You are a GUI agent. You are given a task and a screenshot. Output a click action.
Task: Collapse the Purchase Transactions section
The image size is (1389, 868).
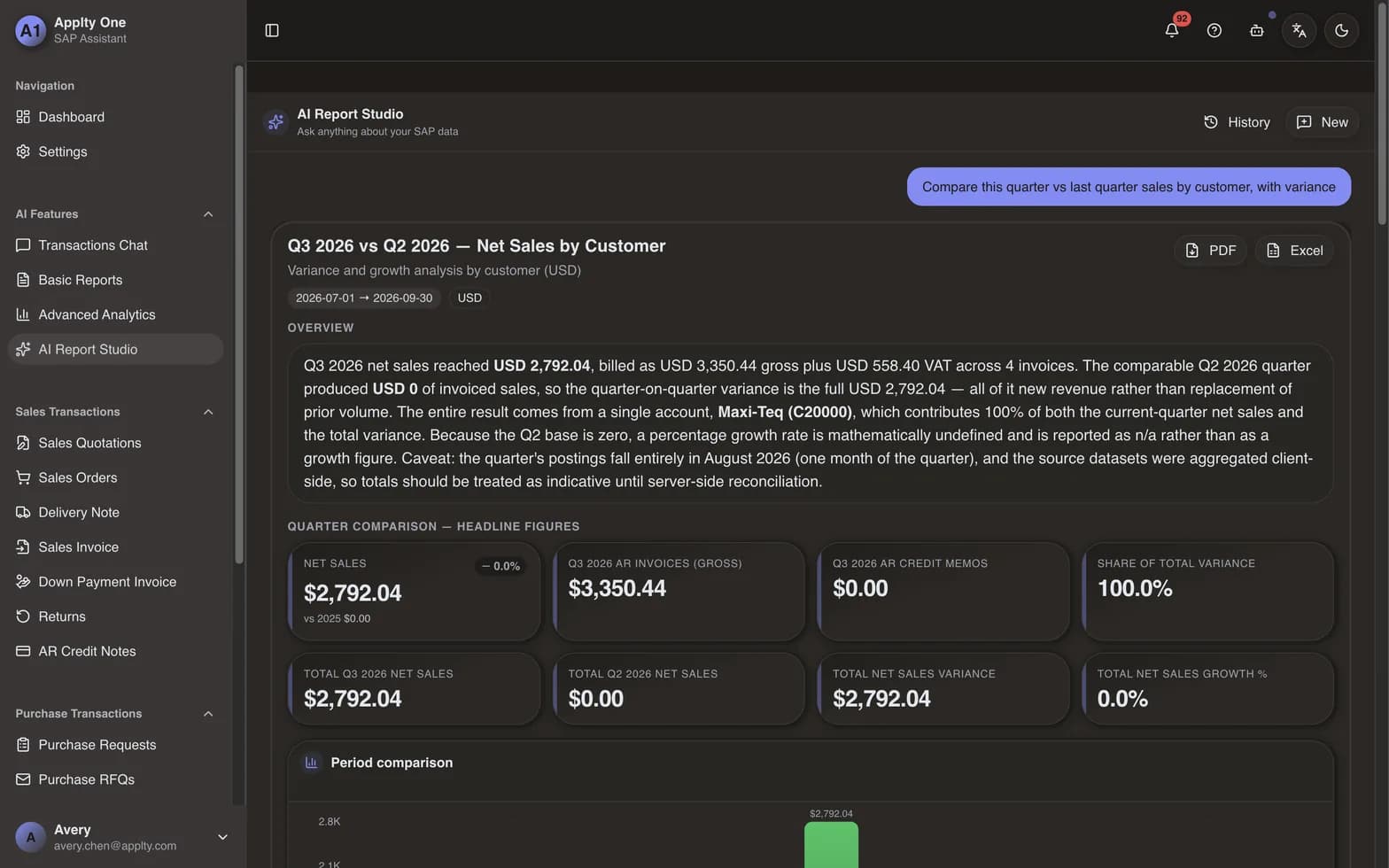208,714
